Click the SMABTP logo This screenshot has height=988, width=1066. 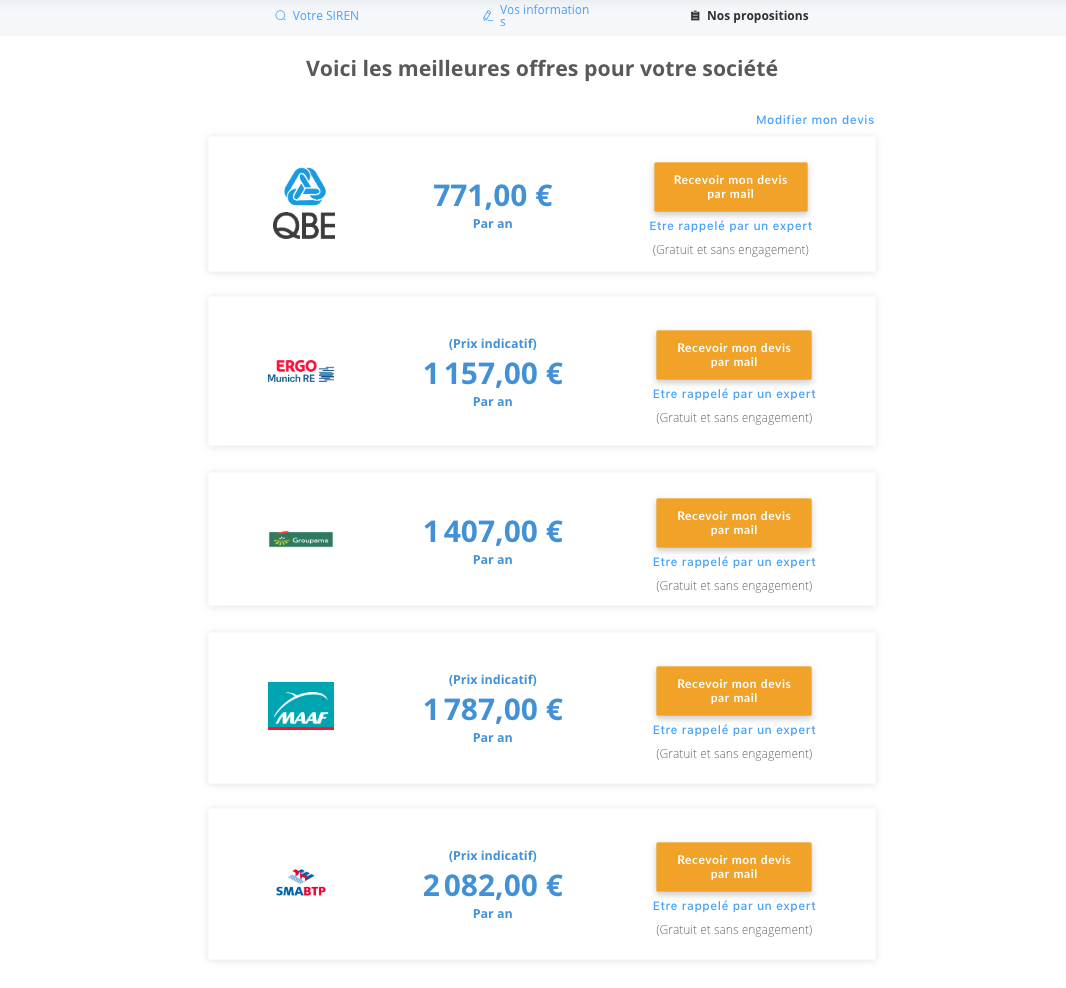point(300,882)
